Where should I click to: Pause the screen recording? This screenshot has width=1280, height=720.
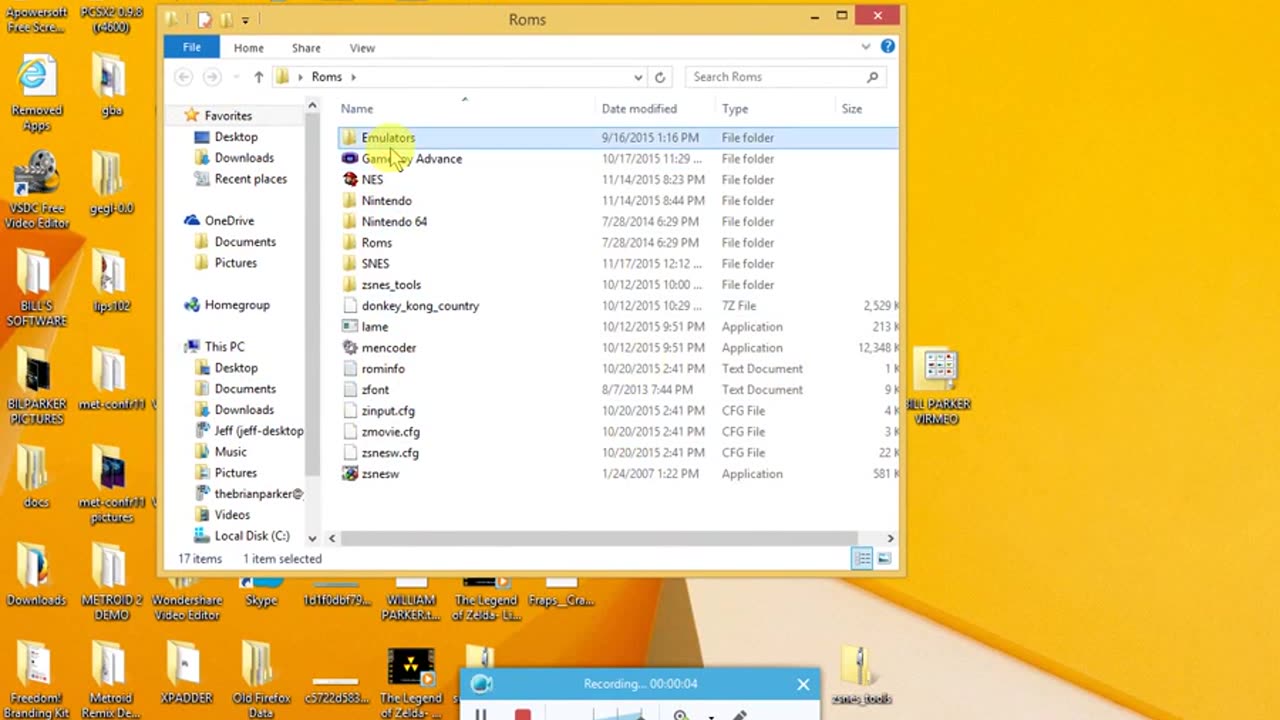(481, 714)
